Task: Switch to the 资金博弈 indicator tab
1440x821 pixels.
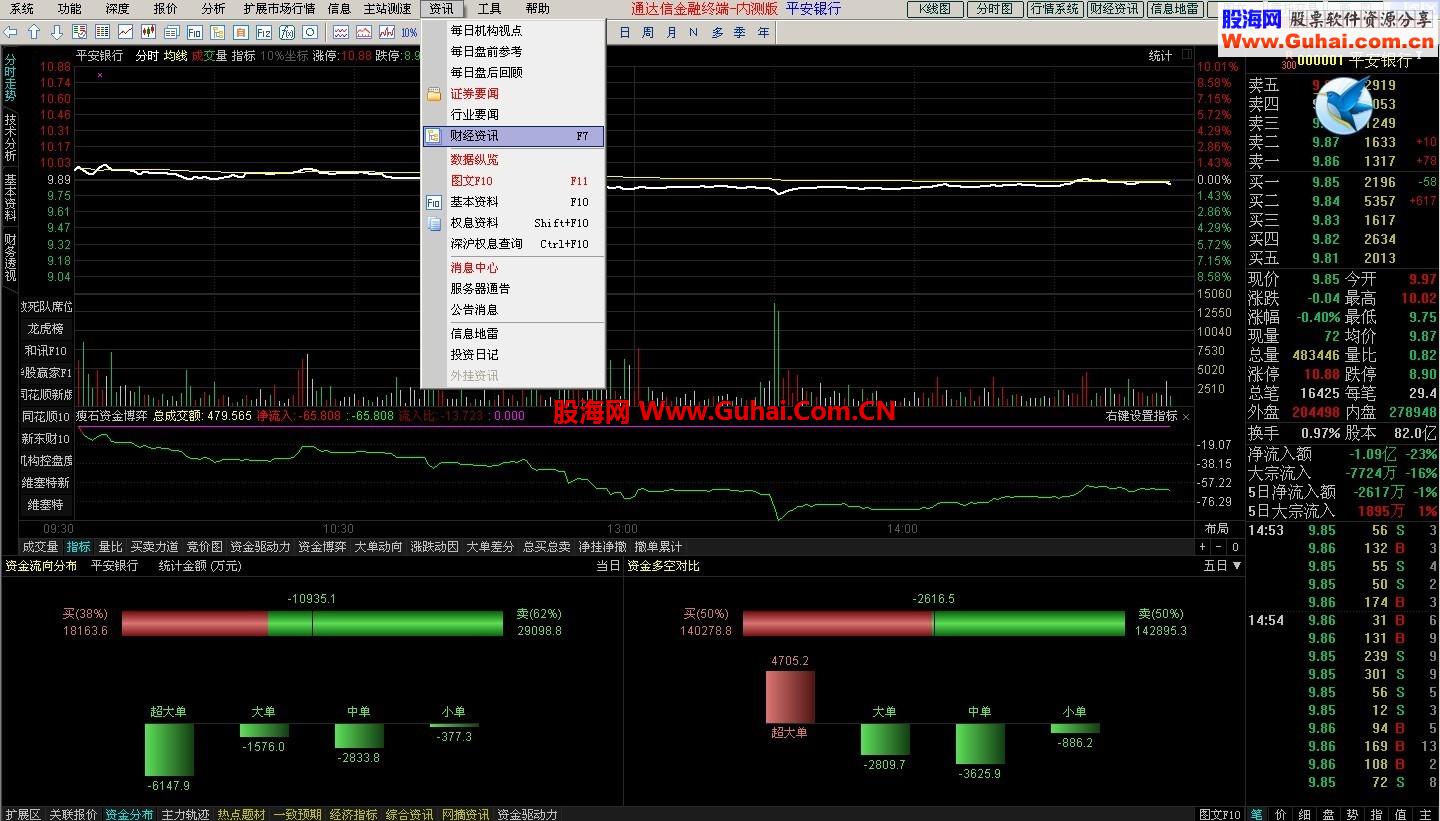Action: click(x=322, y=547)
